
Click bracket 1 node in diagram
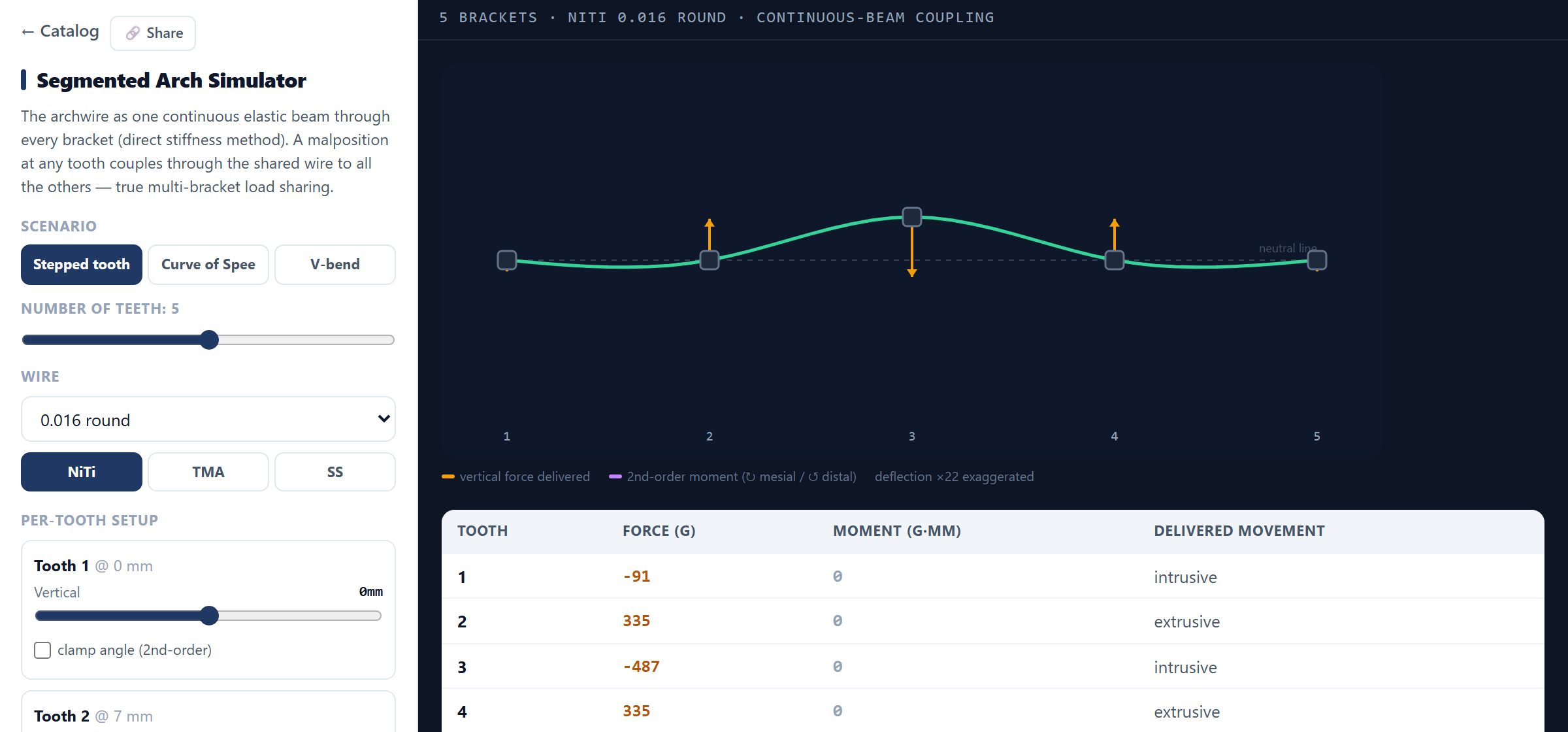507,260
